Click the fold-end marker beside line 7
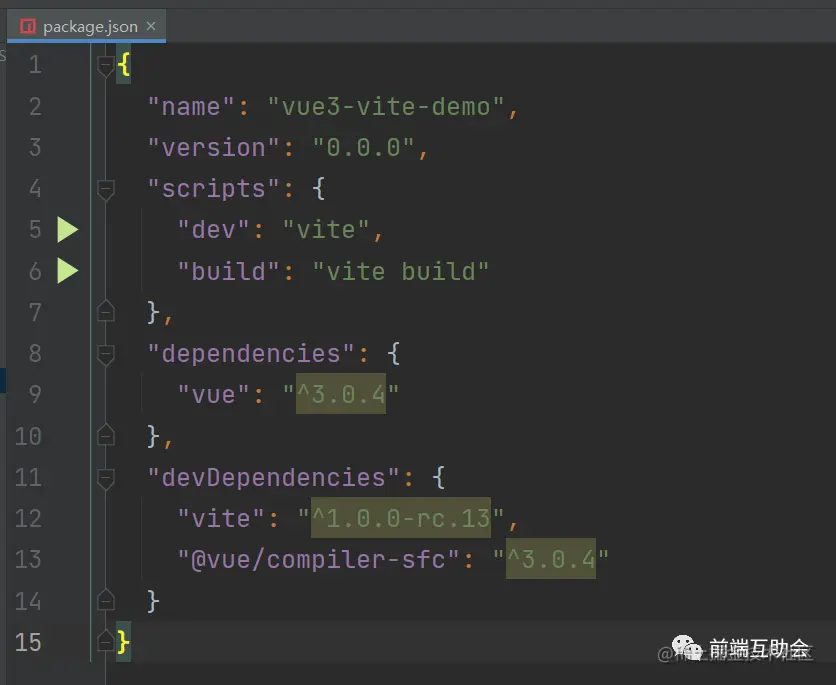The image size is (836, 685). (x=106, y=311)
